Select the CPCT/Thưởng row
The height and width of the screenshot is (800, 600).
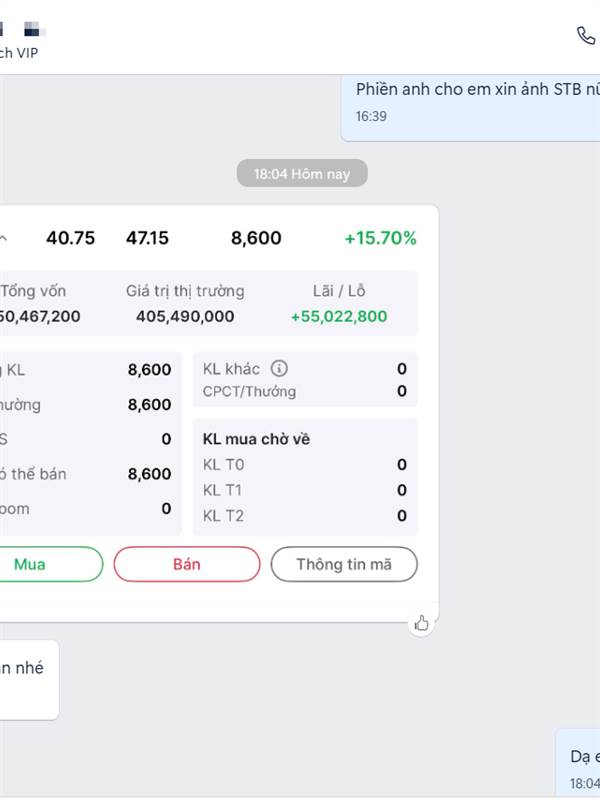click(x=305, y=391)
